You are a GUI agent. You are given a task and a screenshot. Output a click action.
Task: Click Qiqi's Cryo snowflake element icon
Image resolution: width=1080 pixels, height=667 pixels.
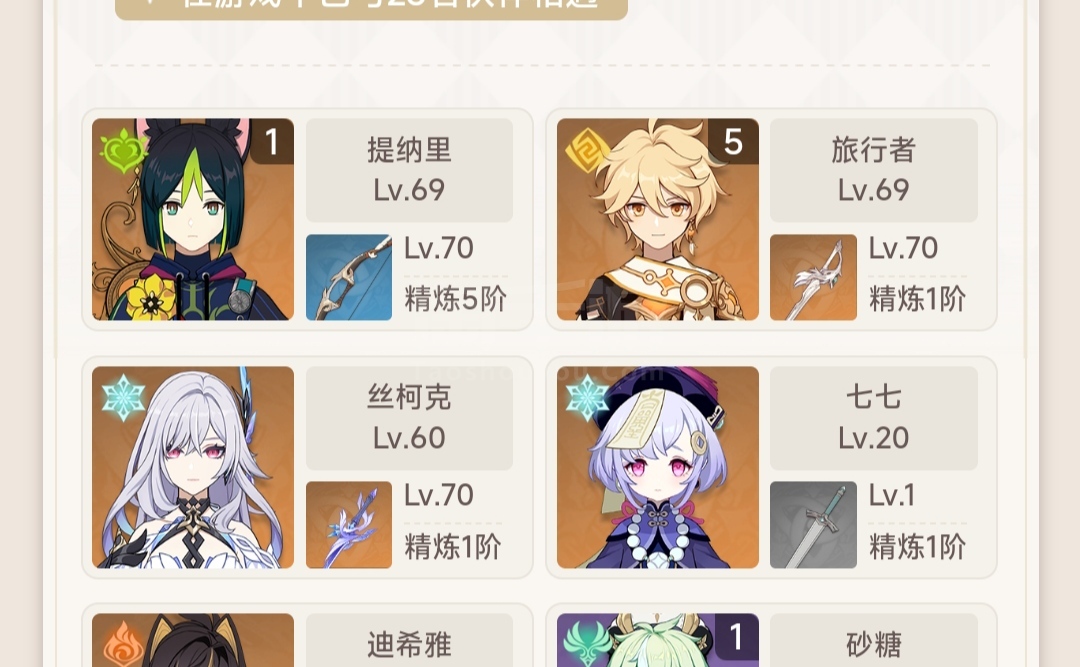587,398
